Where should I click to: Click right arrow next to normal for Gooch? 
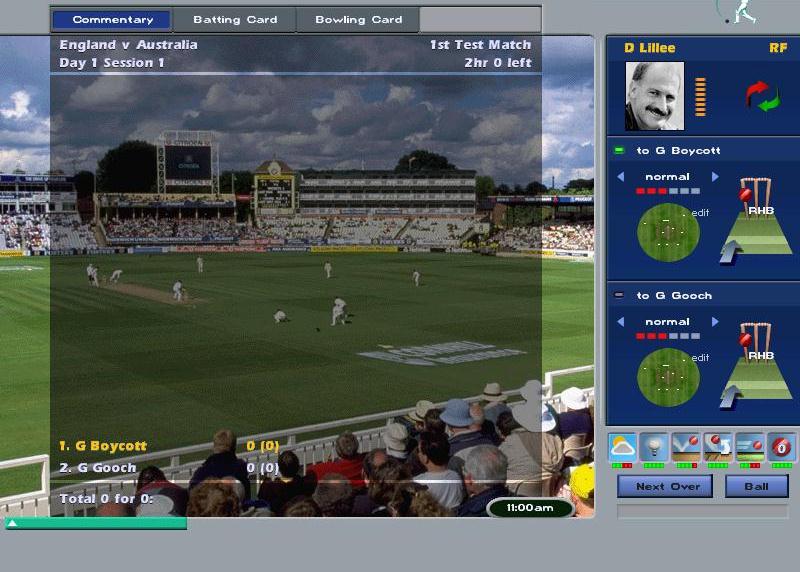(x=715, y=322)
